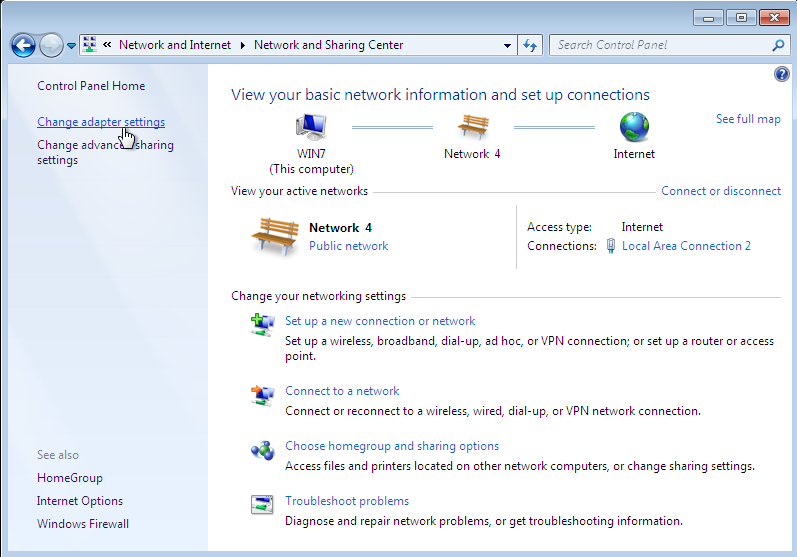Click the Internet label under globe
Viewport: 797px width, 557px height.
click(634, 154)
